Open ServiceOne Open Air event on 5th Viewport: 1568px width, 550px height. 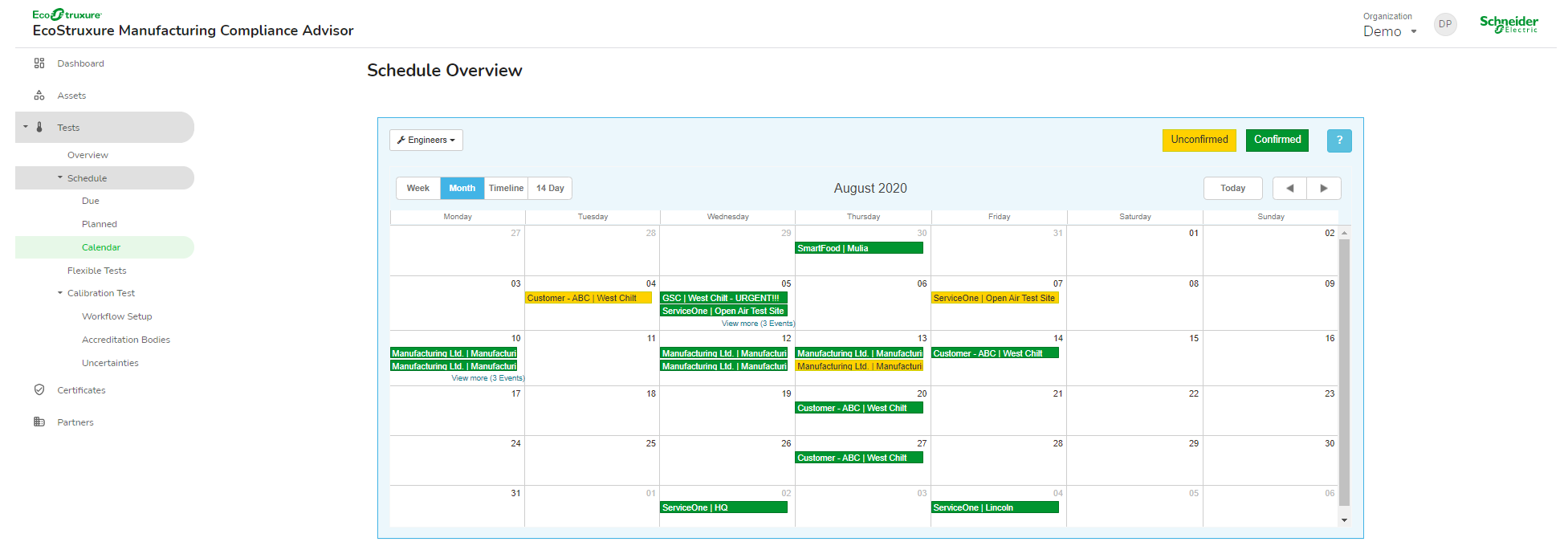click(723, 311)
